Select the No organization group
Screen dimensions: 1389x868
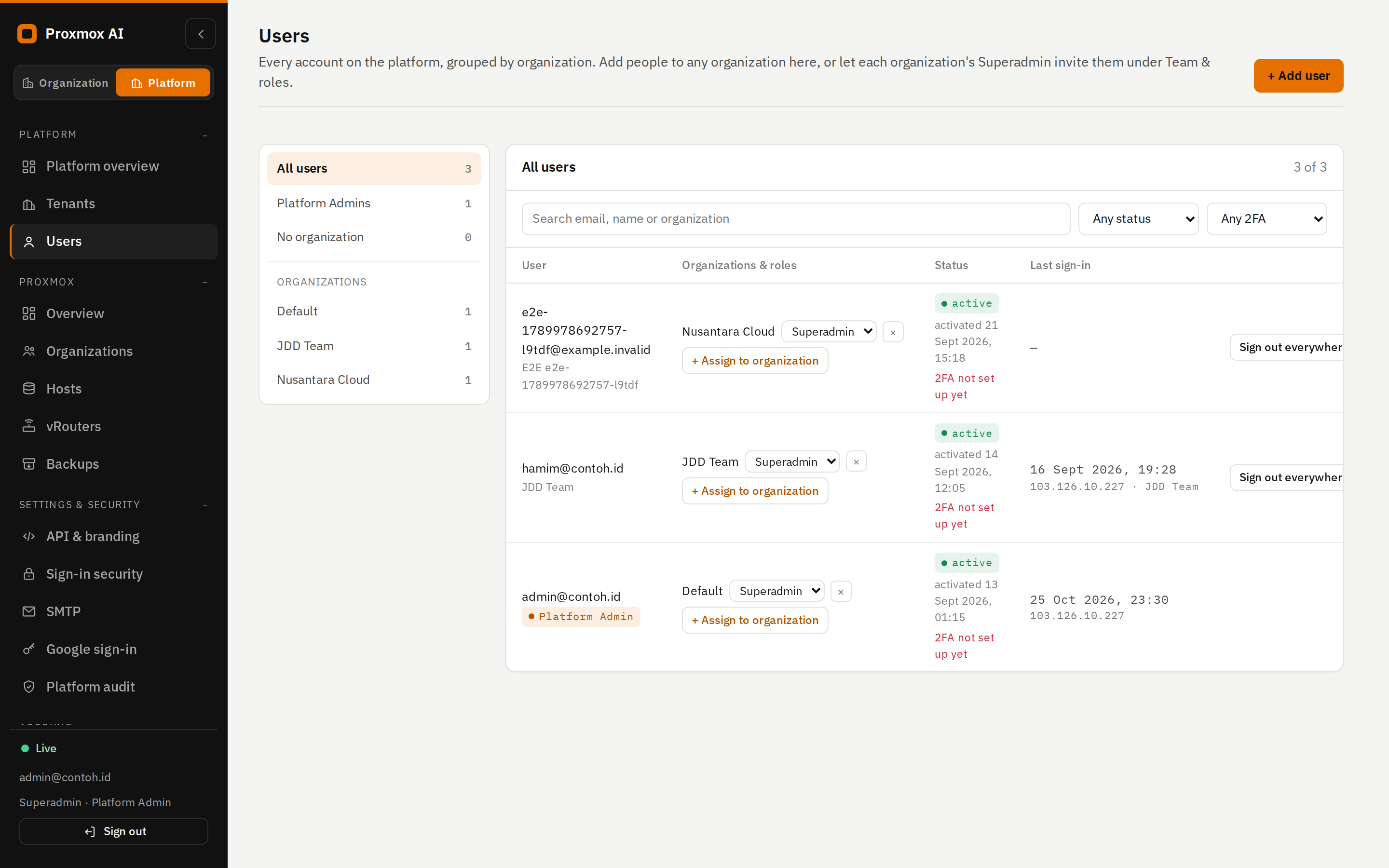tap(374, 237)
